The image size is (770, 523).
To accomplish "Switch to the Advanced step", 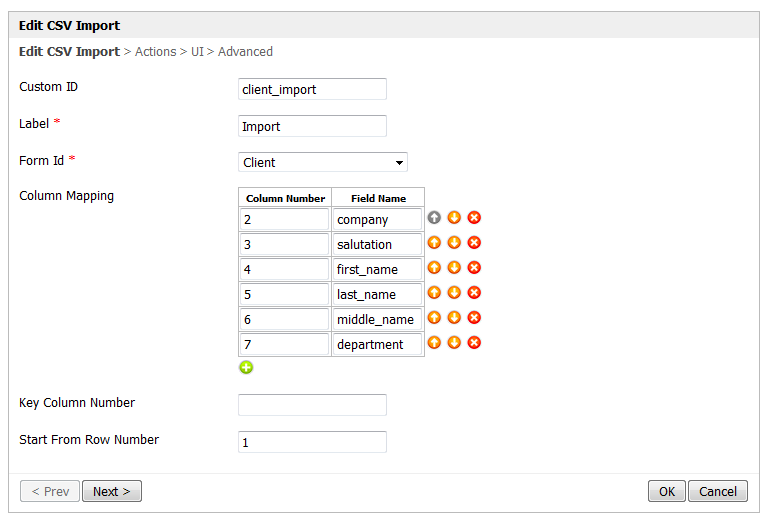I will click(x=245, y=51).
